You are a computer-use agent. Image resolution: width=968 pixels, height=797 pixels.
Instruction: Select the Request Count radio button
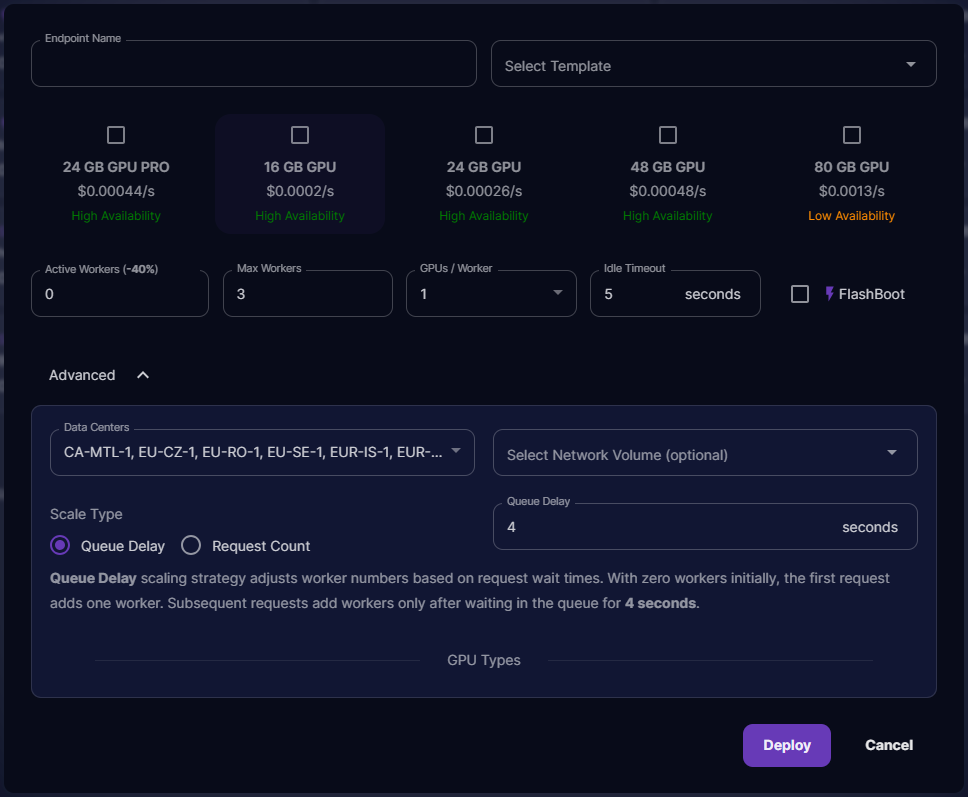pos(191,545)
